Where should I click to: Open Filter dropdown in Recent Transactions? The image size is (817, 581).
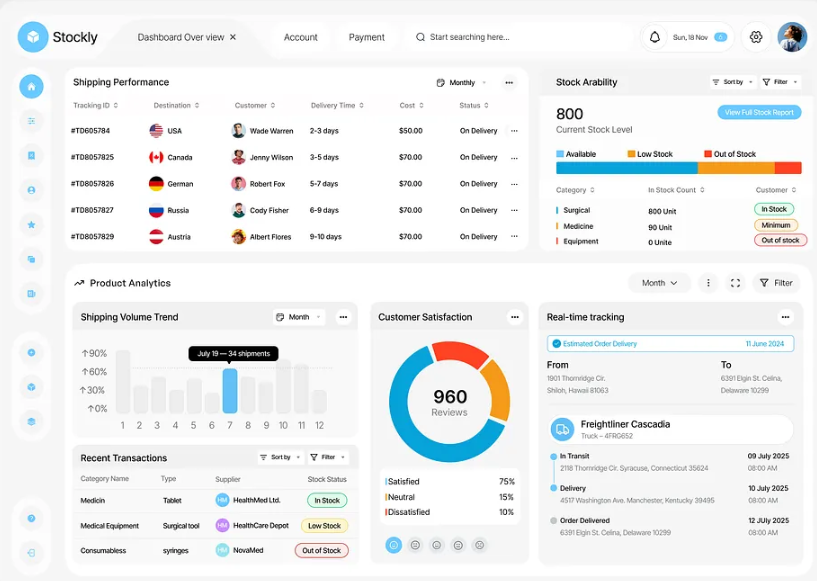pyautogui.click(x=328, y=457)
